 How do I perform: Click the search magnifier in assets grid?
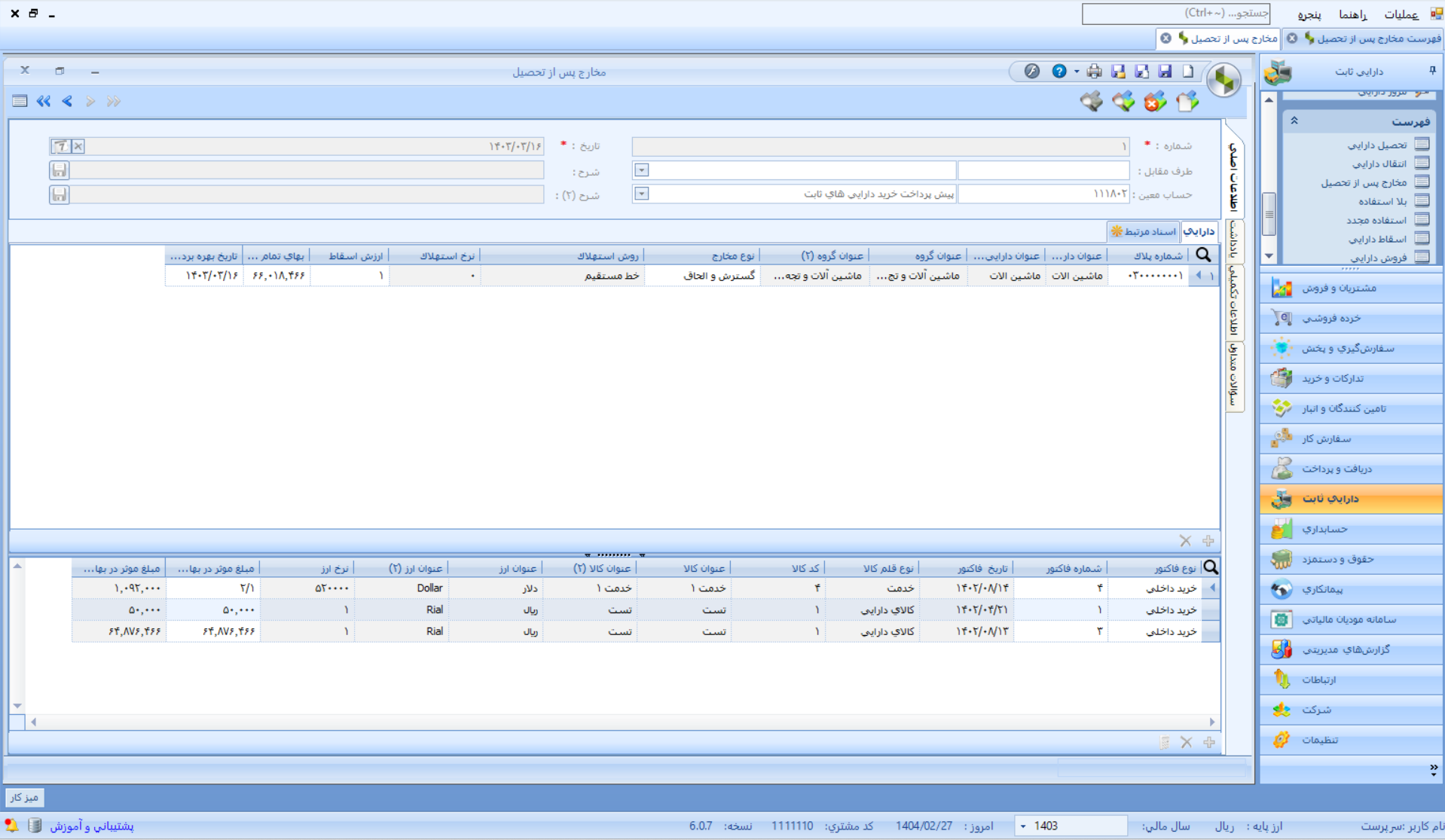pyautogui.click(x=1203, y=255)
